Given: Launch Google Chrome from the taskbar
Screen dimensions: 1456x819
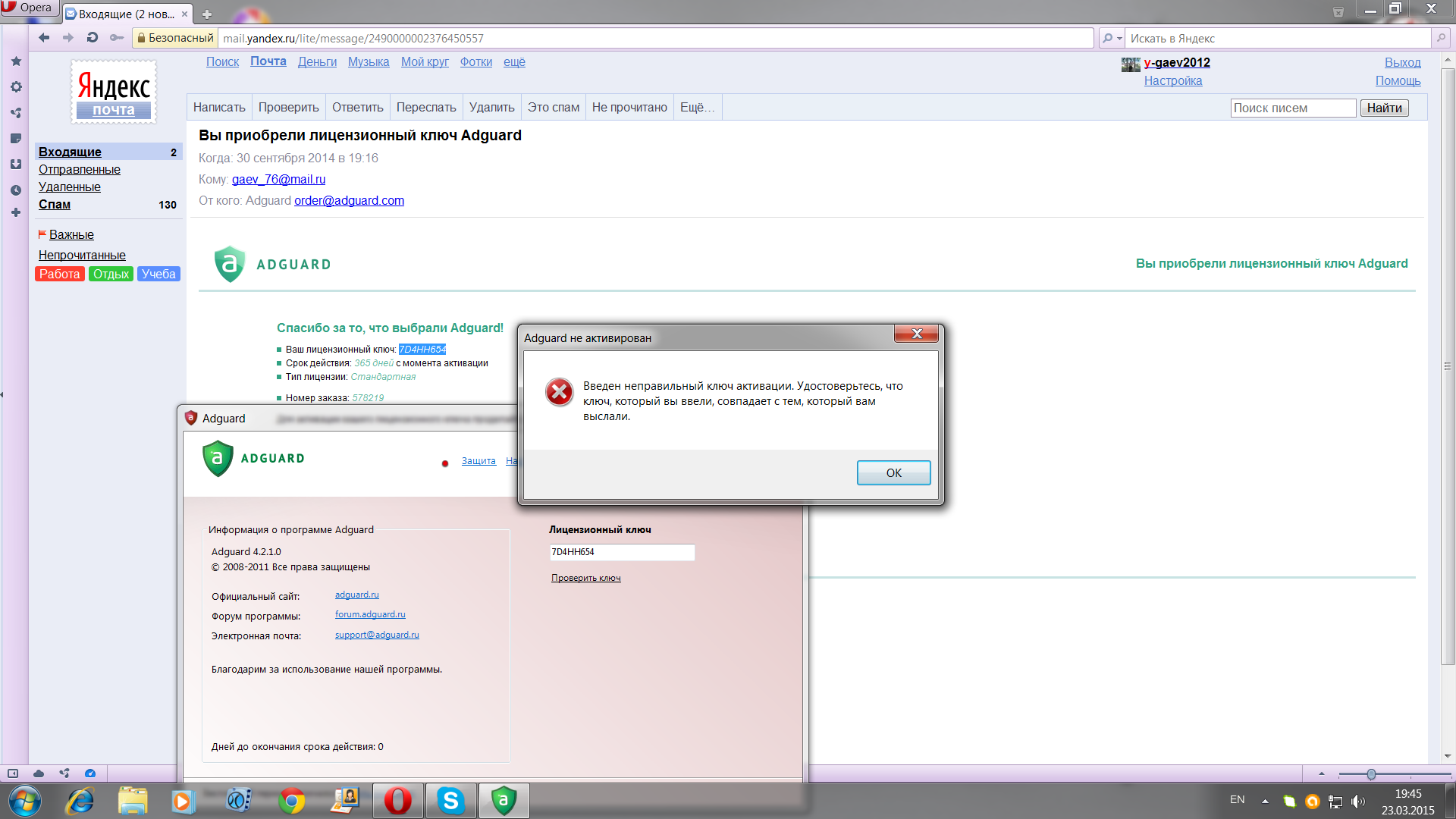Looking at the screenshot, I should pyautogui.click(x=292, y=801).
